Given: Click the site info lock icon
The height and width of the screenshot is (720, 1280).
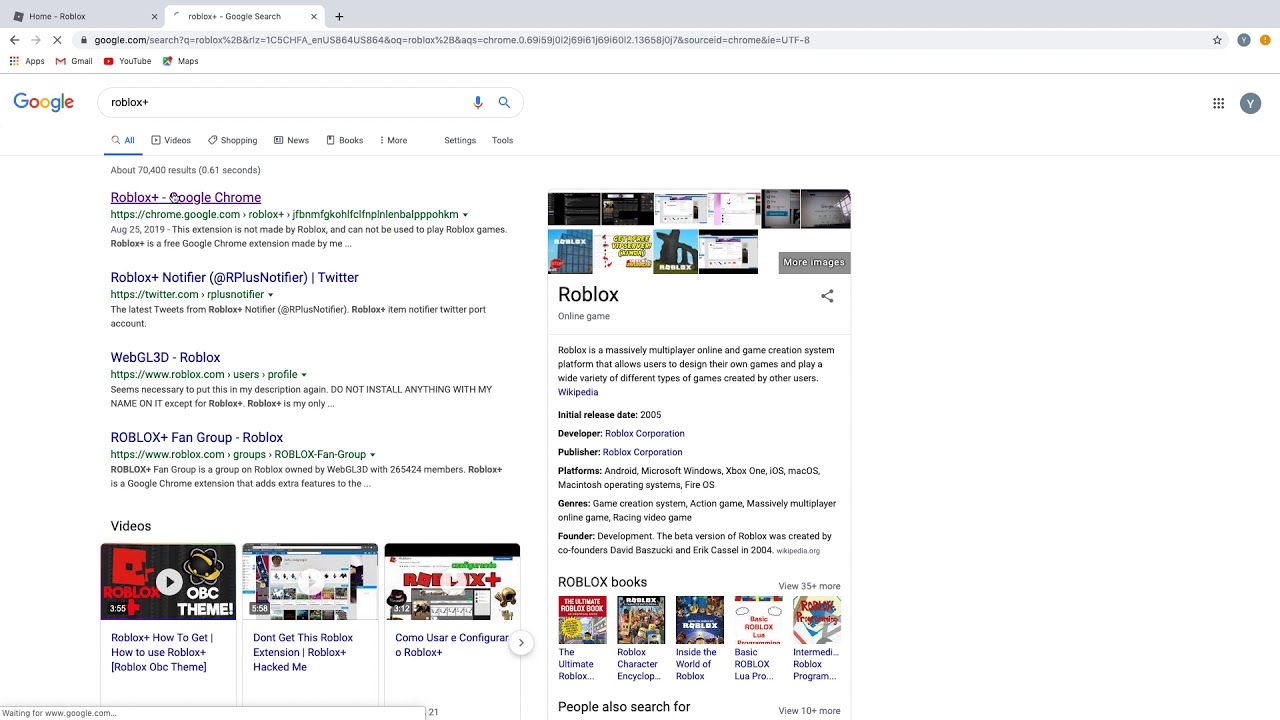Looking at the screenshot, I should point(85,40).
